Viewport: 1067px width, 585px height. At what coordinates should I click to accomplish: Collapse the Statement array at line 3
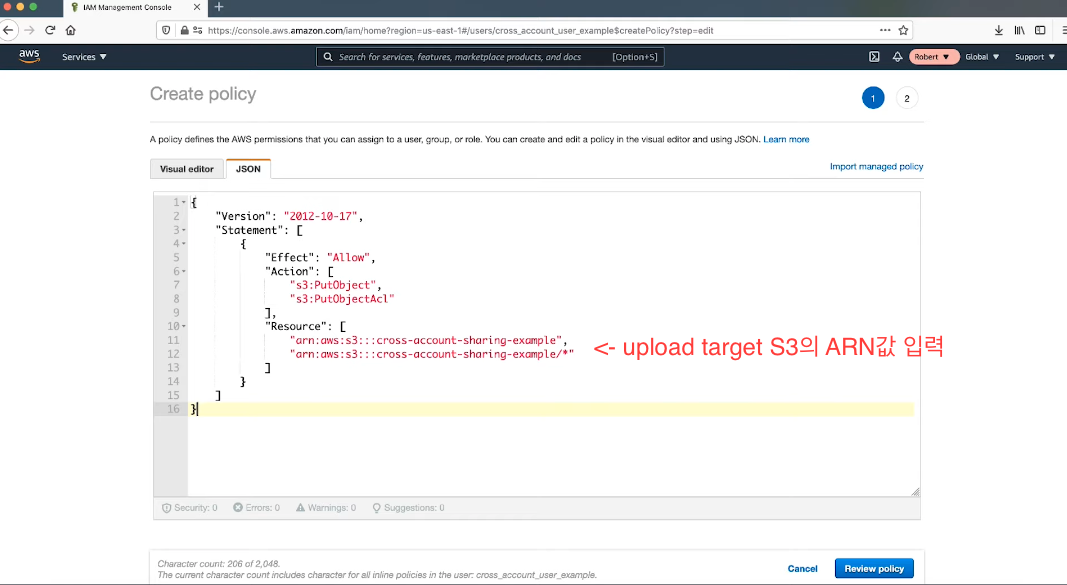(x=184, y=230)
